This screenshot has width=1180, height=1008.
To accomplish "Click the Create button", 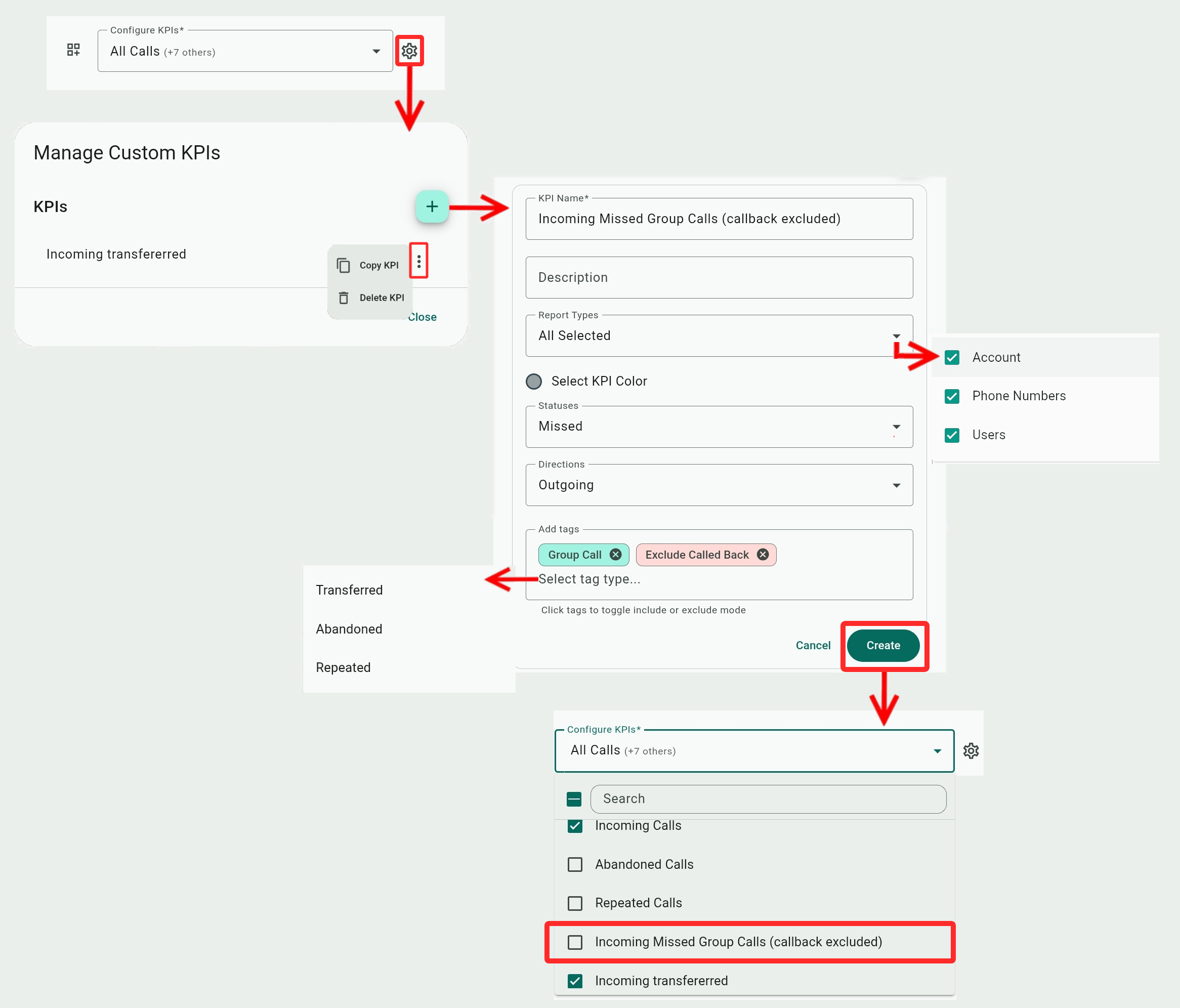I will [882, 645].
